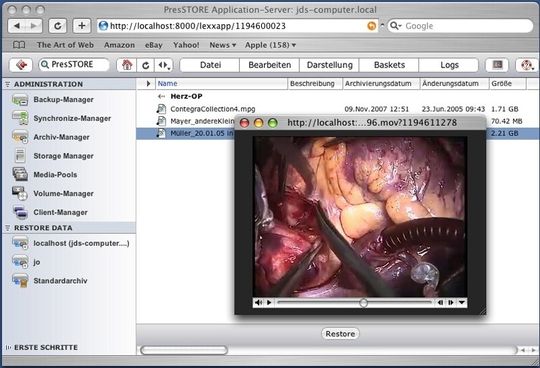
Task: Collapse the RESTORE DATA section
Action: (x=8, y=228)
